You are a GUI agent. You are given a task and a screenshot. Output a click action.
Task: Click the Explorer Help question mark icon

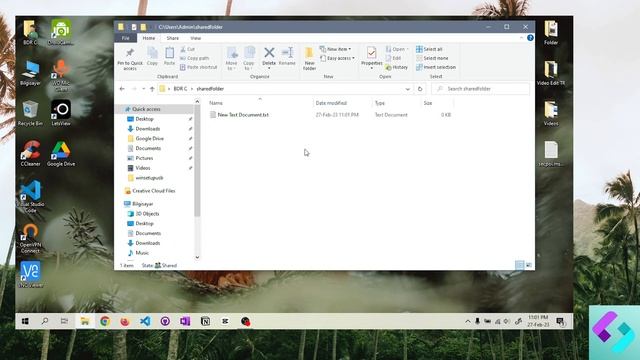point(530,38)
